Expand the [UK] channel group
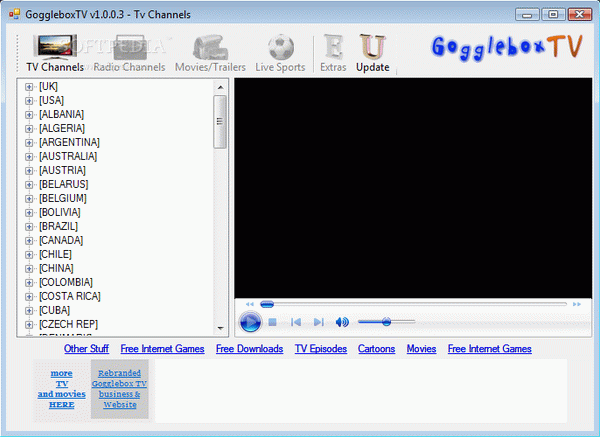This screenshot has width=600, height=437. pos(29,87)
